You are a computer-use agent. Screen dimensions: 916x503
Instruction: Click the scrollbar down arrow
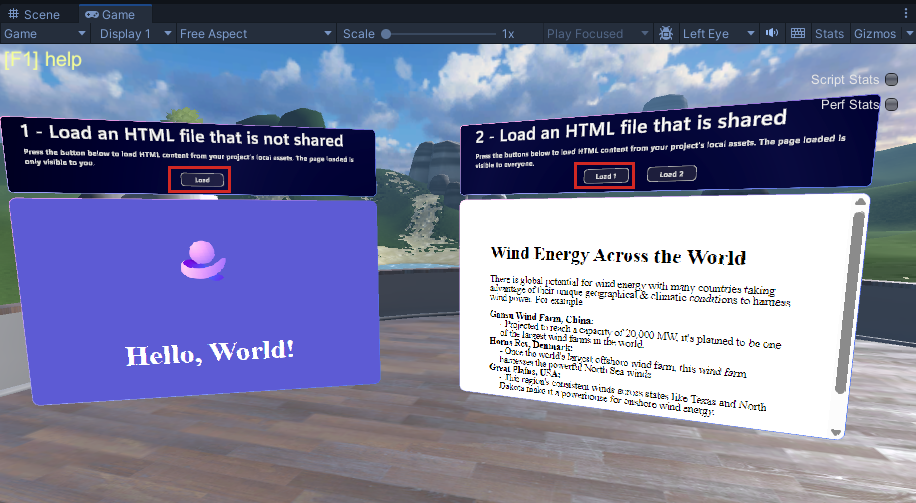point(837,433)
